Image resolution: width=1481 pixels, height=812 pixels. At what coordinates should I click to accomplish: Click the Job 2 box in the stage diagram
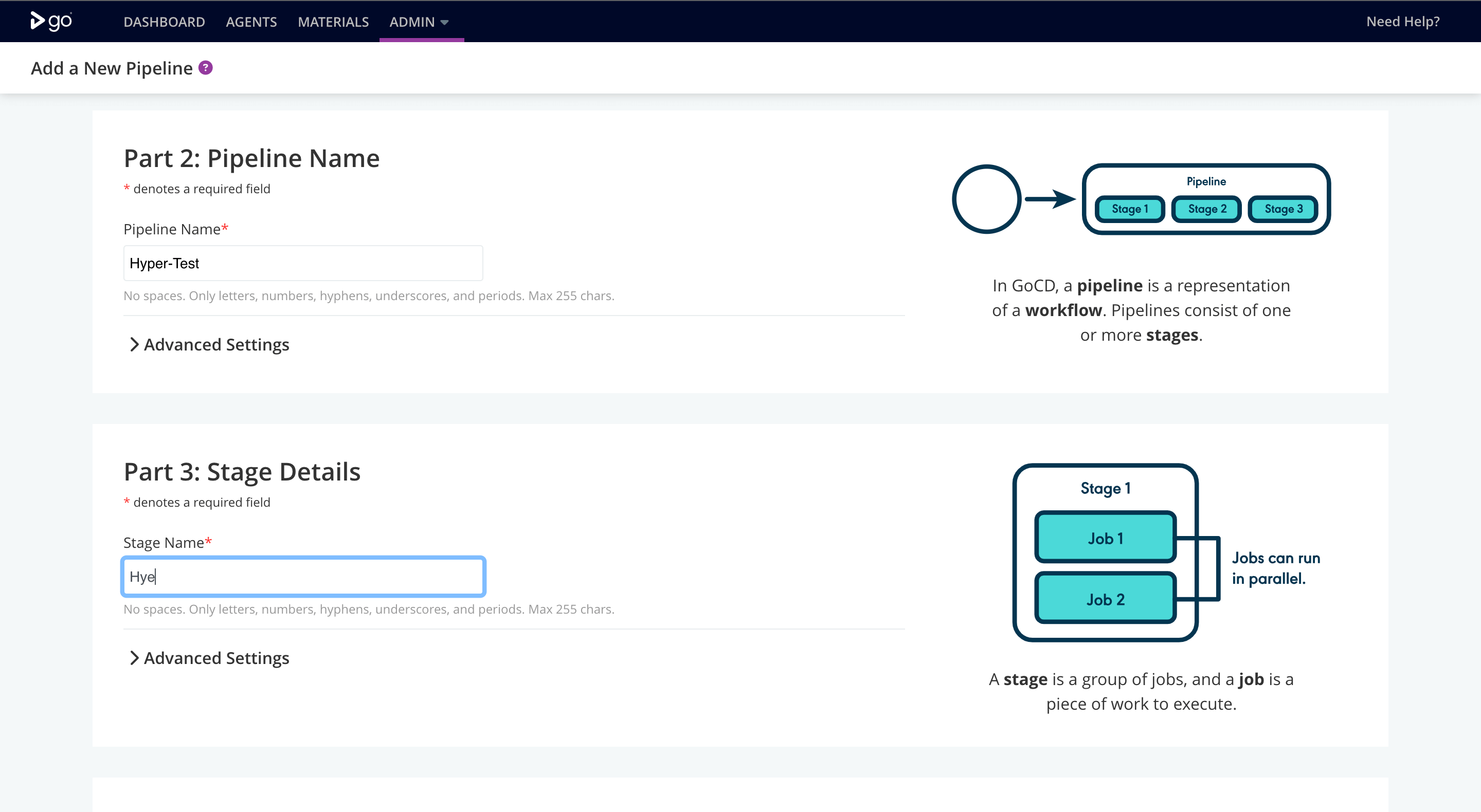(x=1105, y=599)
